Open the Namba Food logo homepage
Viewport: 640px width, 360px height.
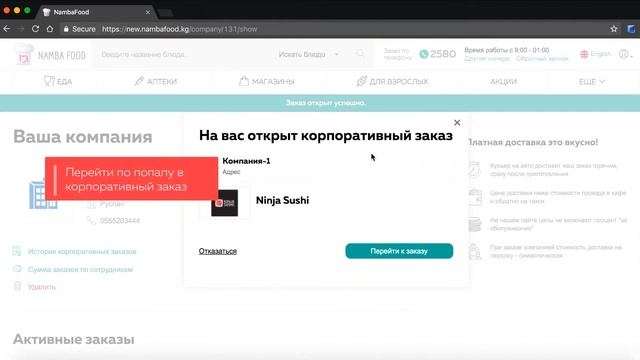(50, 55)
